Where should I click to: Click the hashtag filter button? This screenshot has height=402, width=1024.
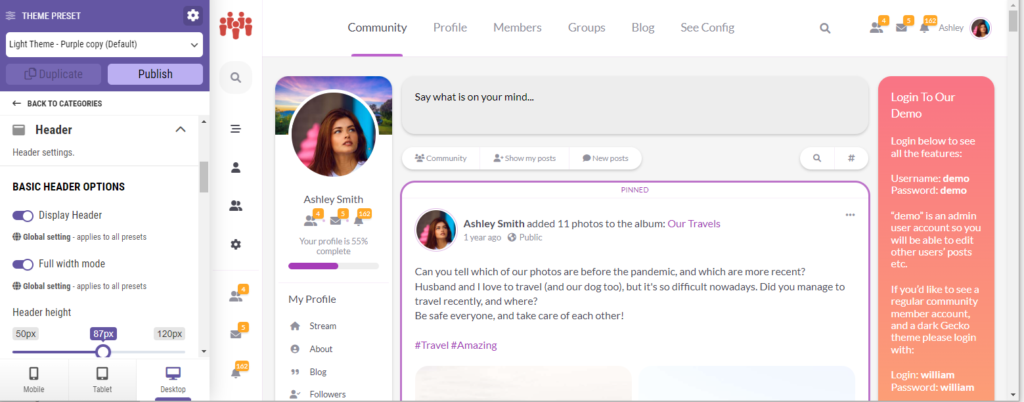(x=851, y=158)
